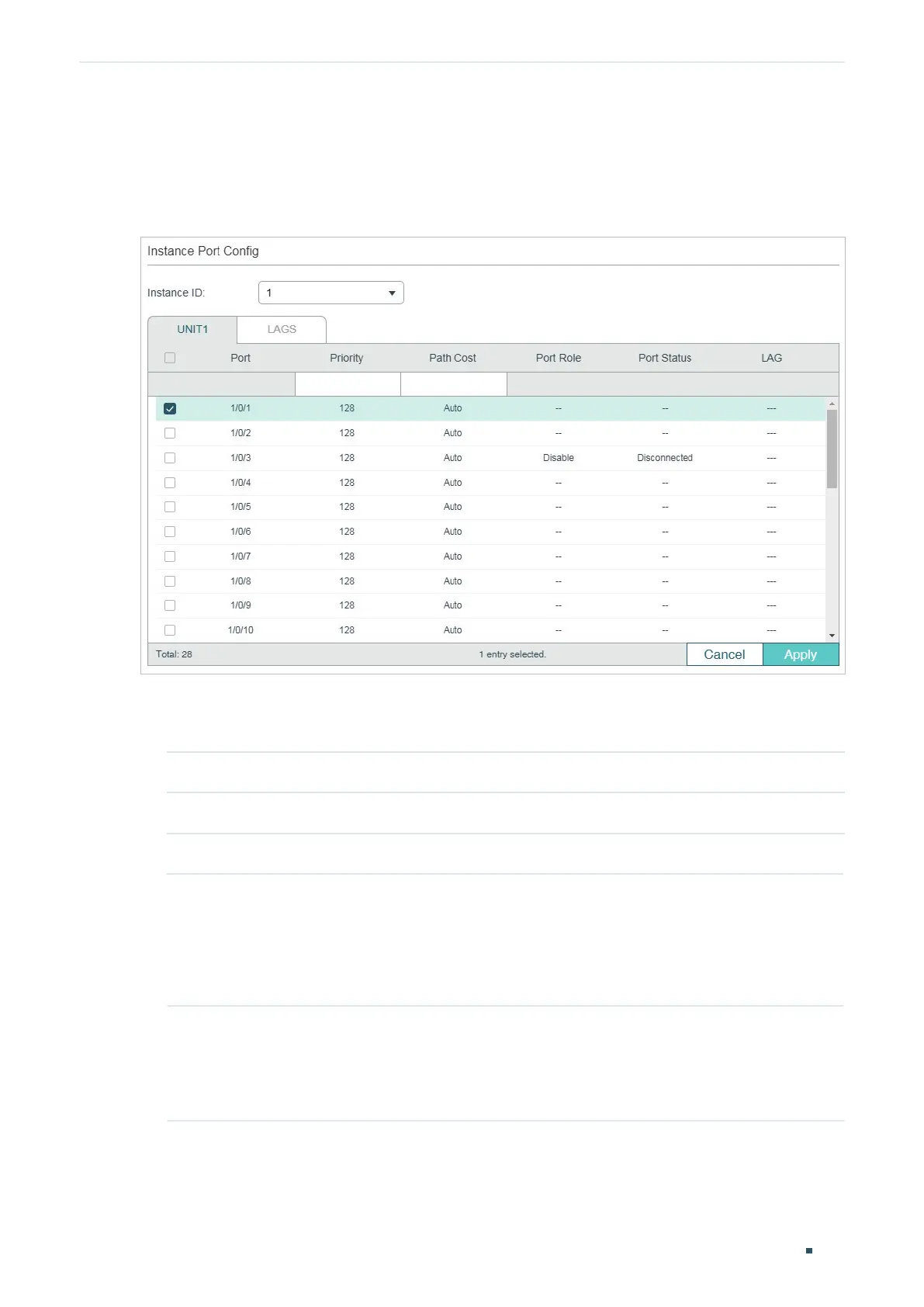The height and width of the screenshot is (1307, 924).
Task: Check the checkbox for port 1/0/10
Action: coord(170,630)
